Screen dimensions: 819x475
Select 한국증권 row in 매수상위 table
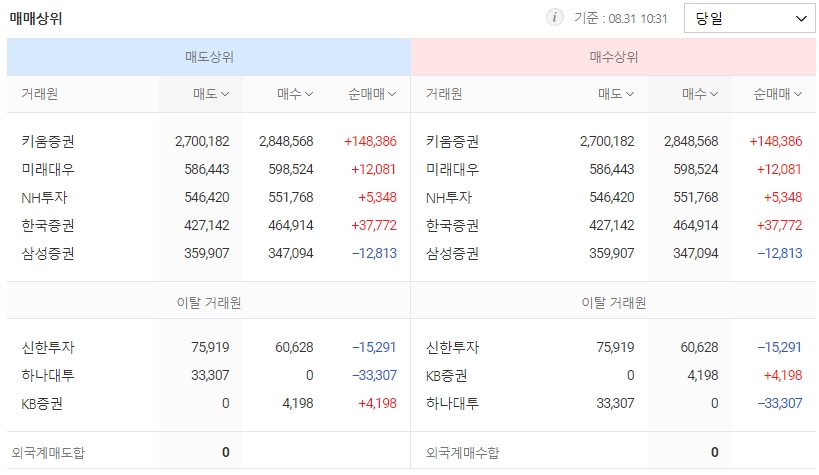(613, 225)
